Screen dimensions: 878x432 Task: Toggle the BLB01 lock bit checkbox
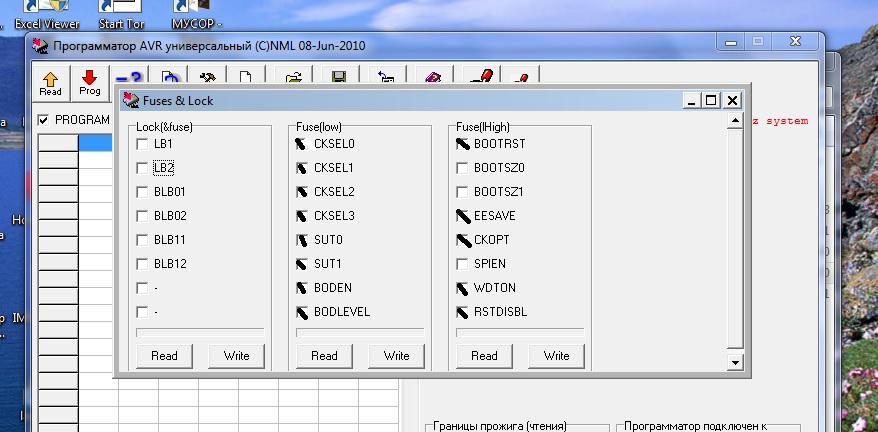(x=142, y=192)
